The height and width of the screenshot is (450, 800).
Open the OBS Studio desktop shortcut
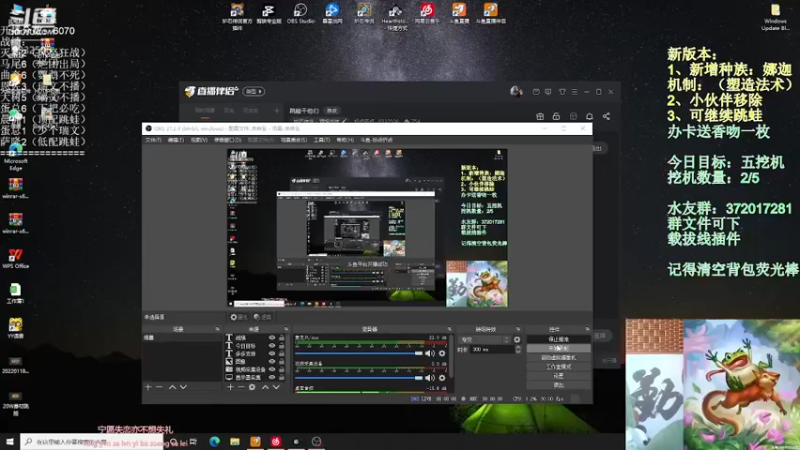click(x=301, y=13)
